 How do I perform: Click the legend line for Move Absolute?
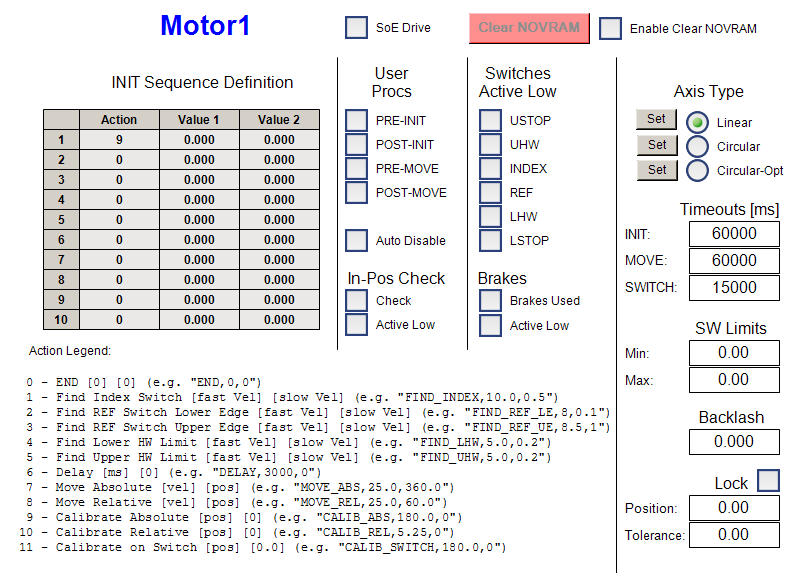click(x=239, y=487)
